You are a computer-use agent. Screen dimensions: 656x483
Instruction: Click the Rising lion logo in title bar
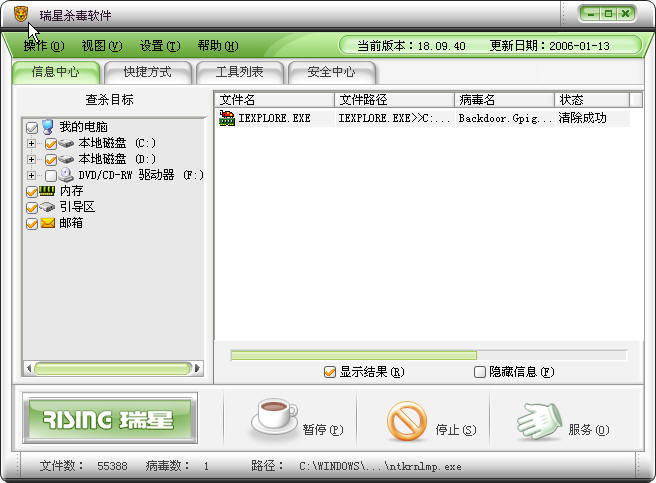tap(20, 14)
